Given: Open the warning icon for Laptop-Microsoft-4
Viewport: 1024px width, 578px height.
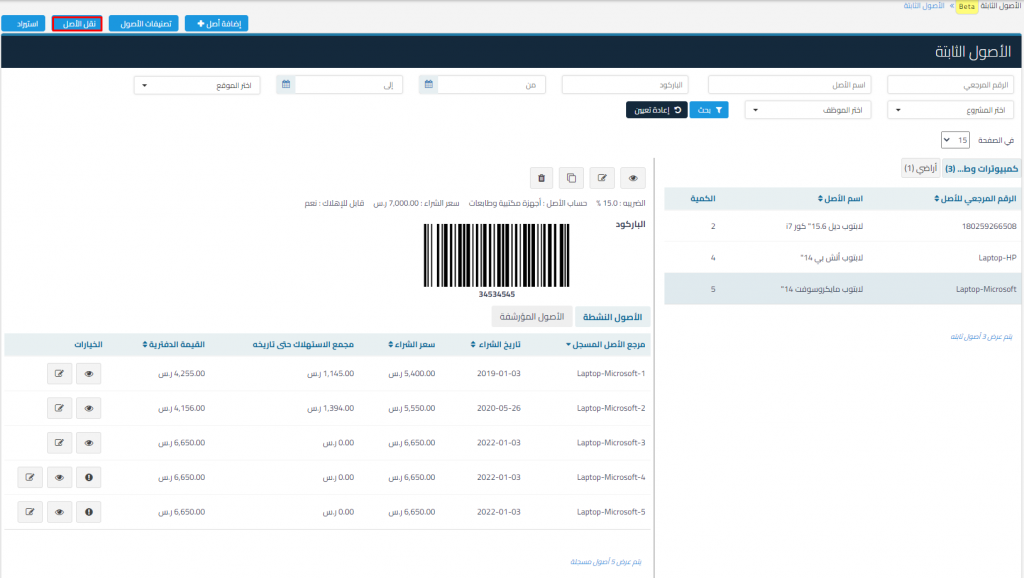Looking at the screenshot, I should click(89, 477).
